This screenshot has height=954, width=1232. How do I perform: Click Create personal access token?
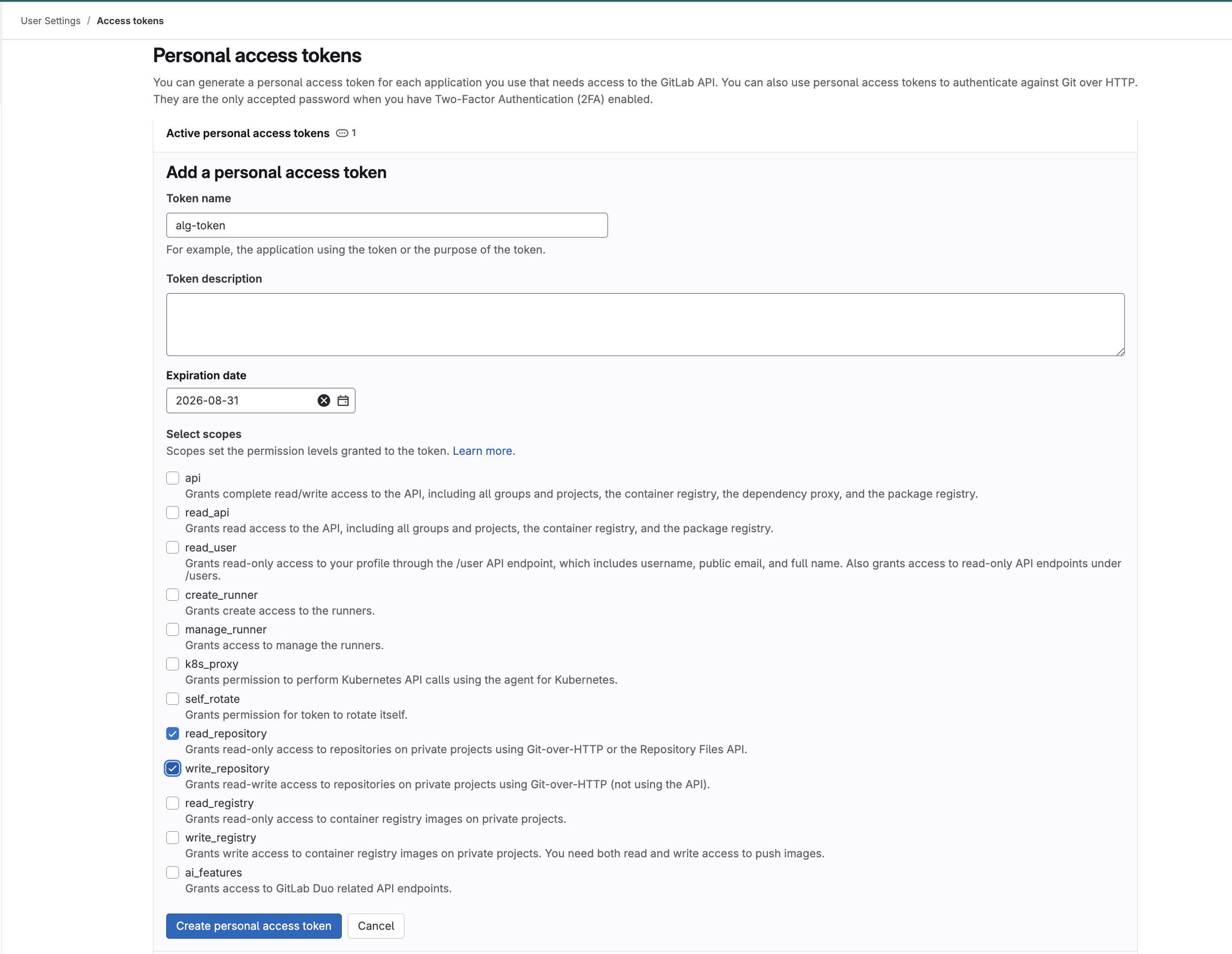(x=254, y=926)
